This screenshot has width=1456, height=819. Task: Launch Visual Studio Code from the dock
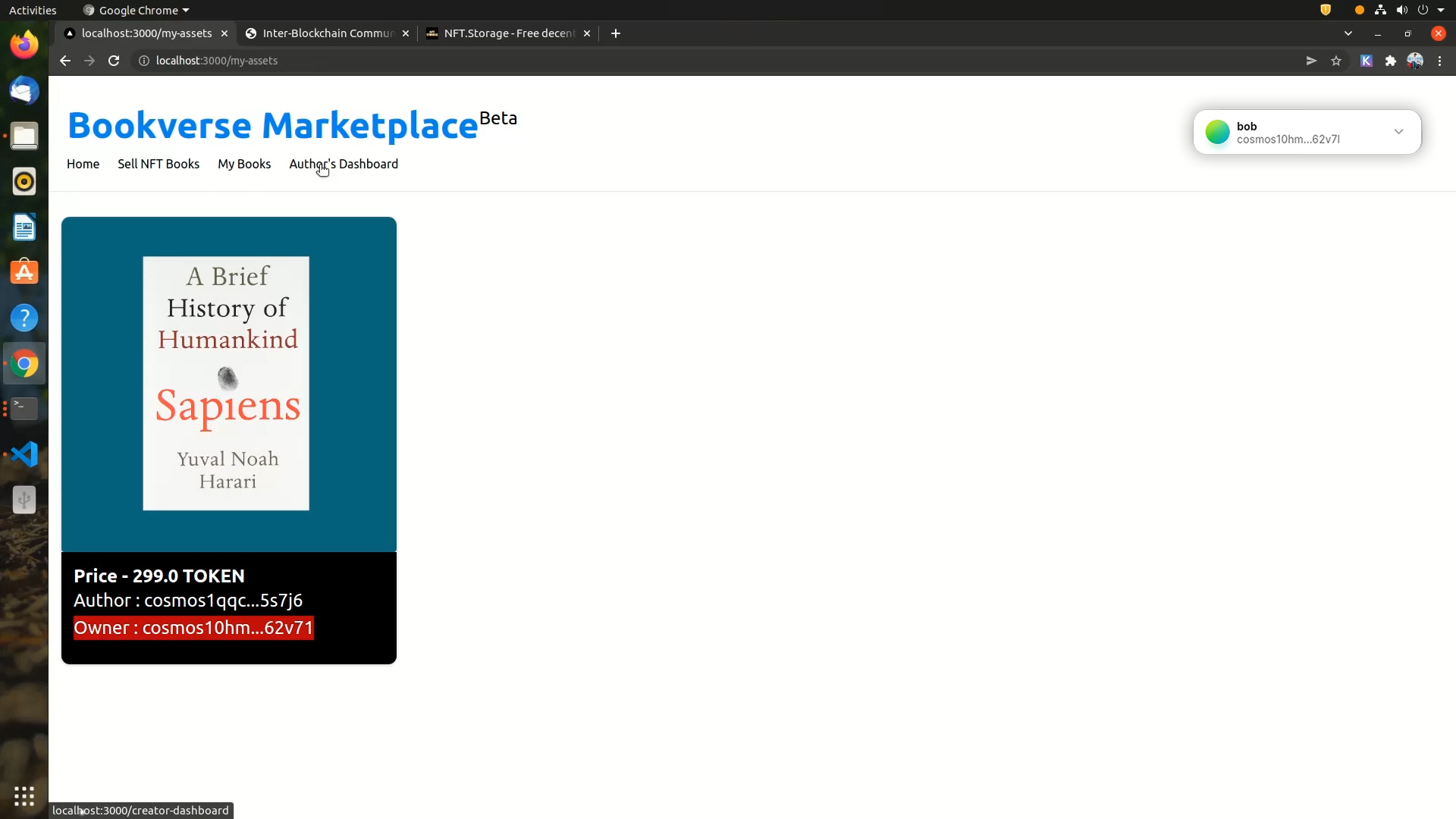pos(24,454)
